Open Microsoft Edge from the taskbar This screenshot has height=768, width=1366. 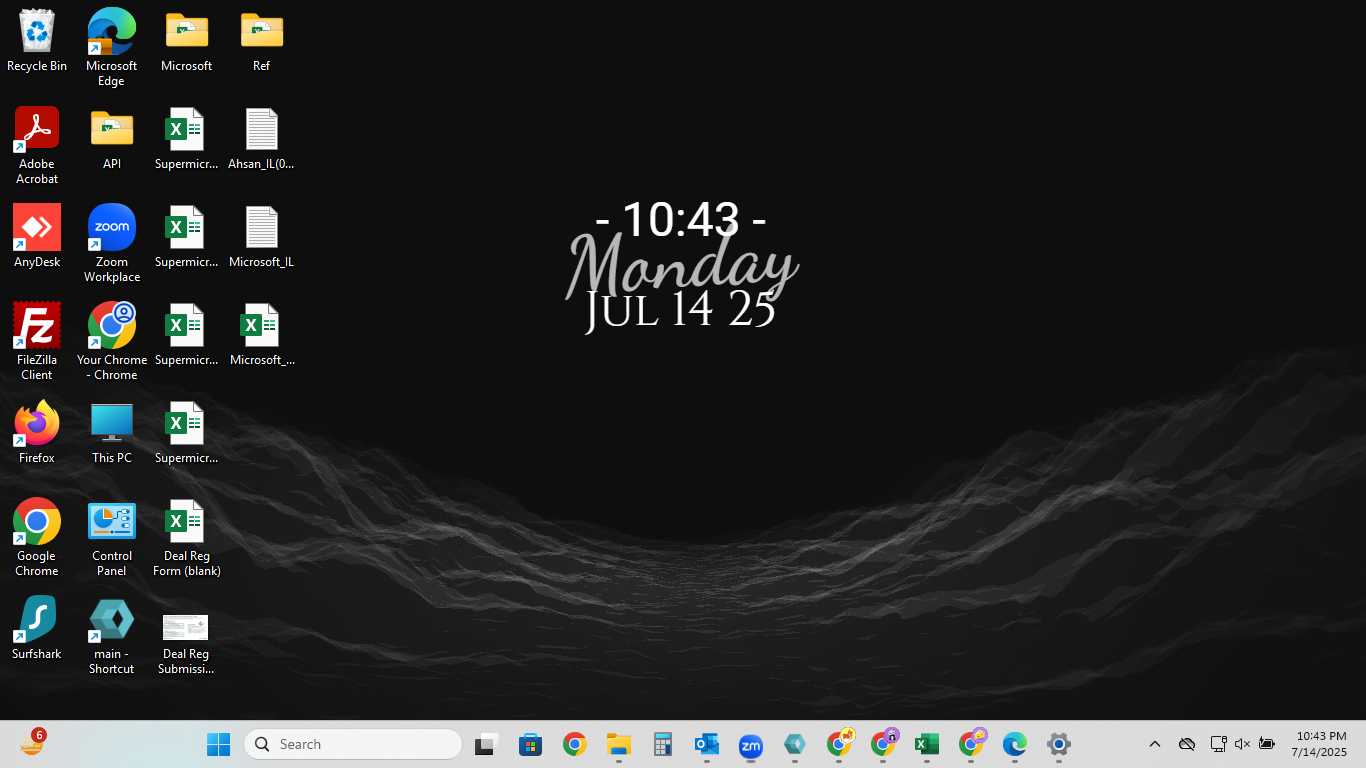coord(1015,744)
